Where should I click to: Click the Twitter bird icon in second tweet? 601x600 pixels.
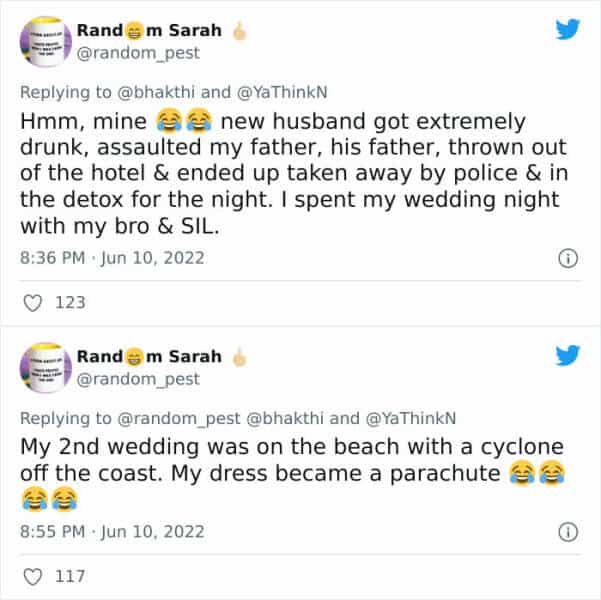click(567, 357)
